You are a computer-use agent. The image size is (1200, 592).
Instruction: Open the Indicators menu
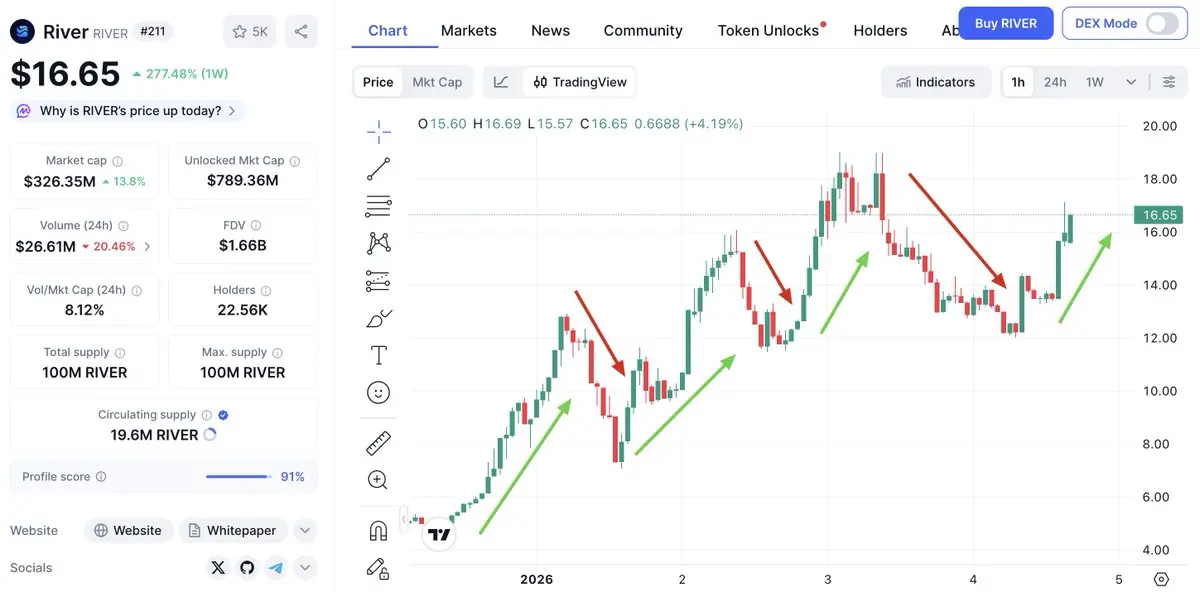click(936, 82)
